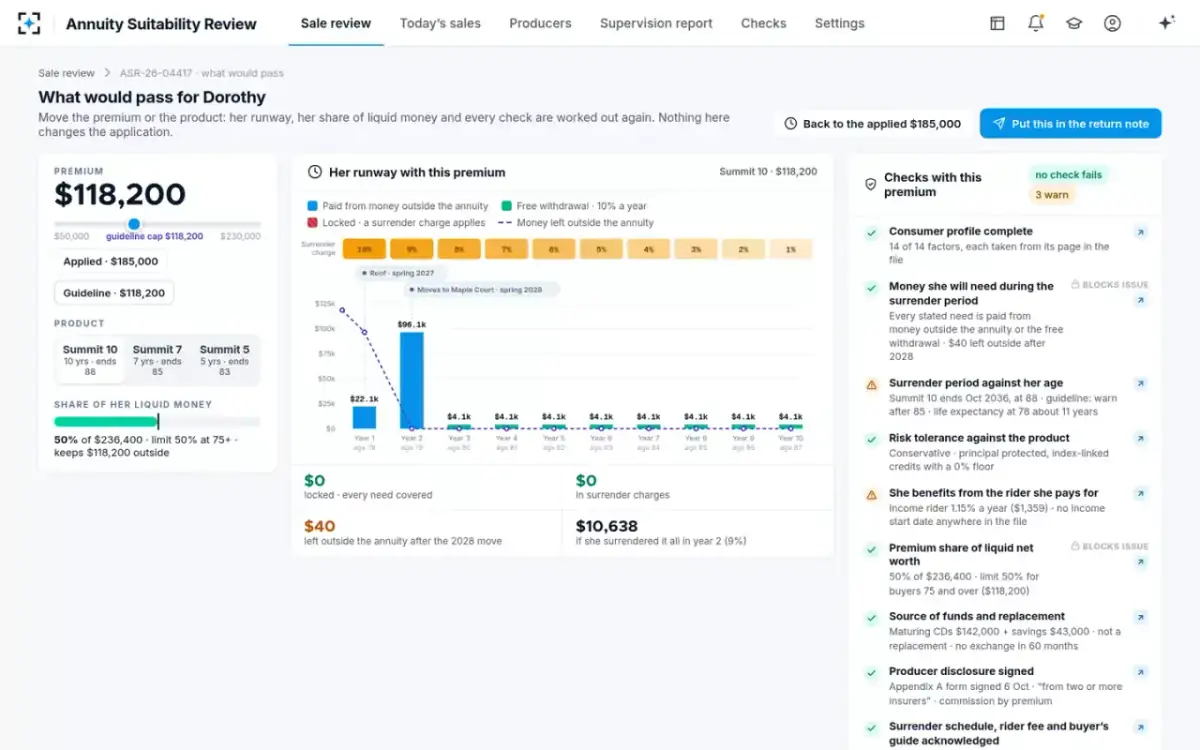Open the Today's sales tab
Viewport: 1200px width, 750px height.
(x=440, y=23)
